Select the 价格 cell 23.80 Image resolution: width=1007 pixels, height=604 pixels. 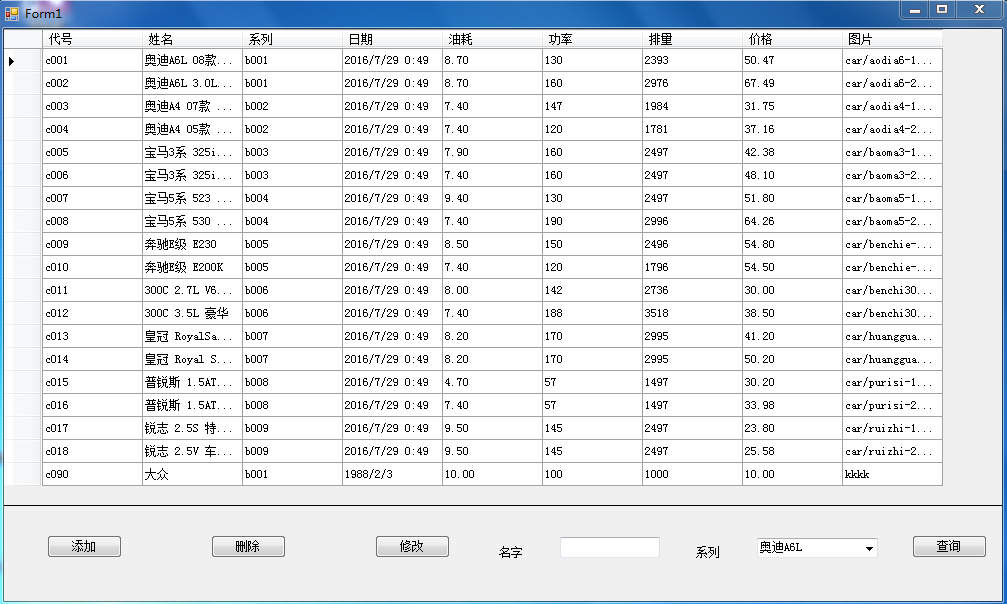pos(792,429)
